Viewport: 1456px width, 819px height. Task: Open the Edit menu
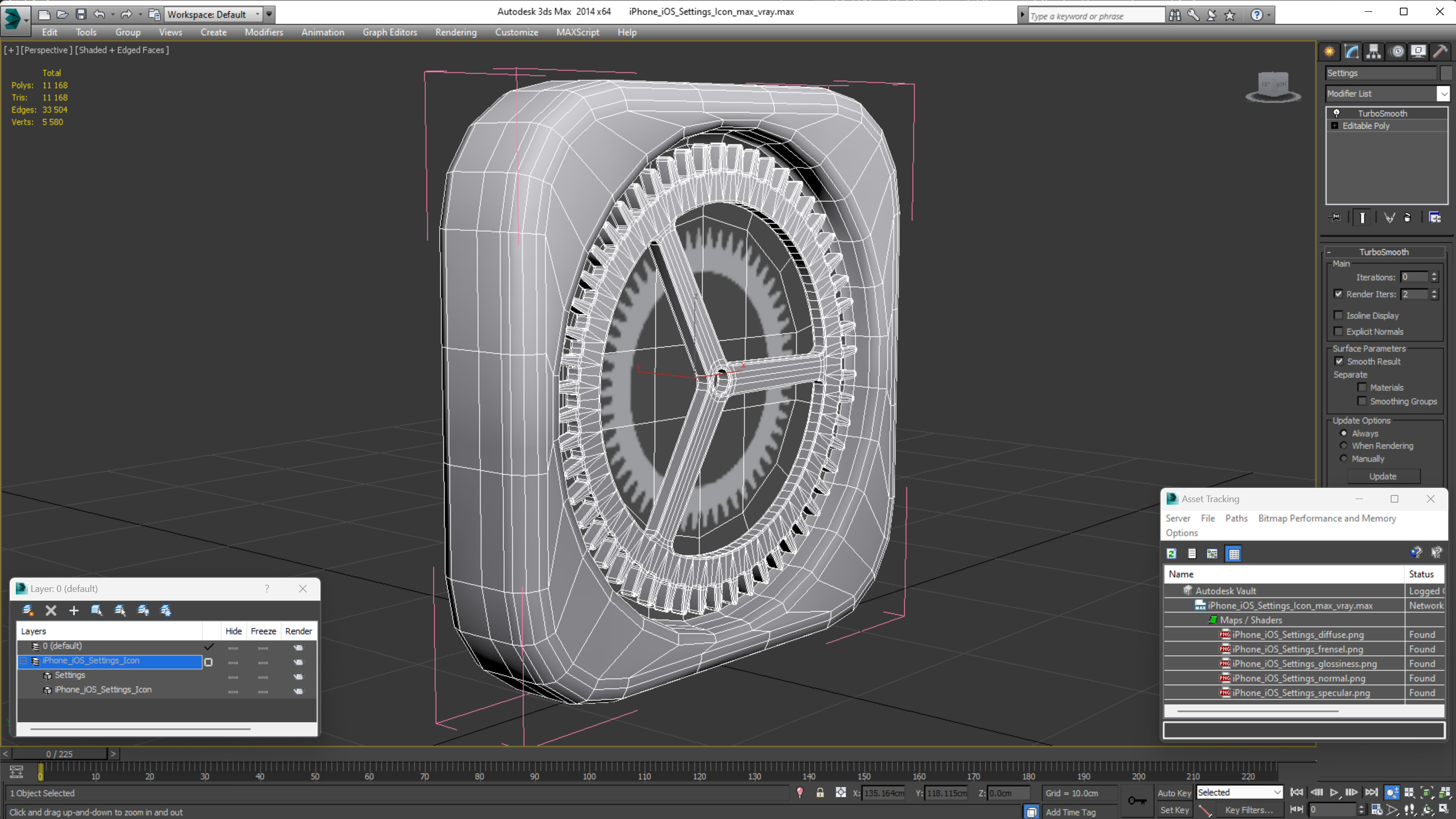49,32
